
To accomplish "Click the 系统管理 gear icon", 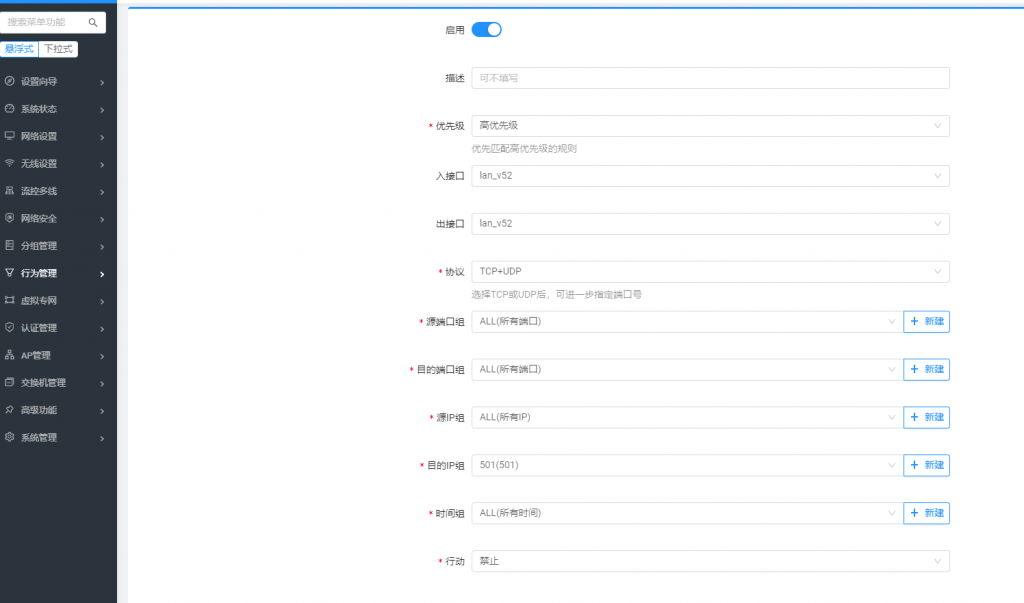I will (9, 437).
